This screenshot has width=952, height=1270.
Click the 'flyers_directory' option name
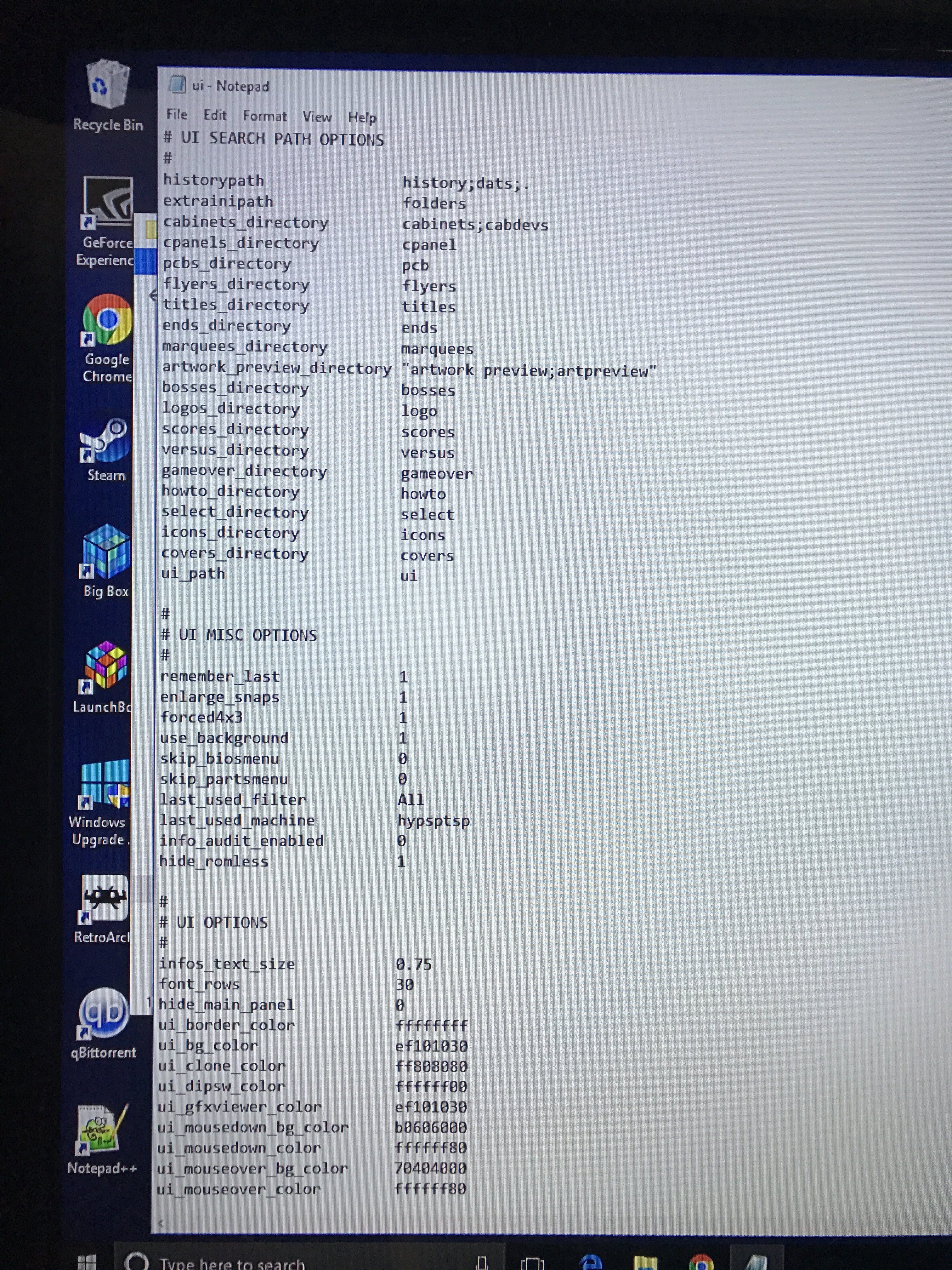(x=236, y=284)
